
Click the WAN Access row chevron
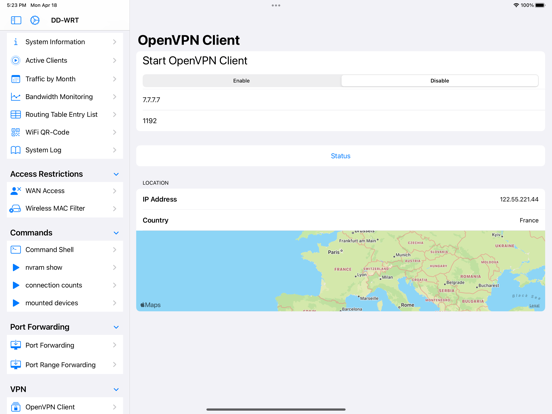click(x=114, y=191)
